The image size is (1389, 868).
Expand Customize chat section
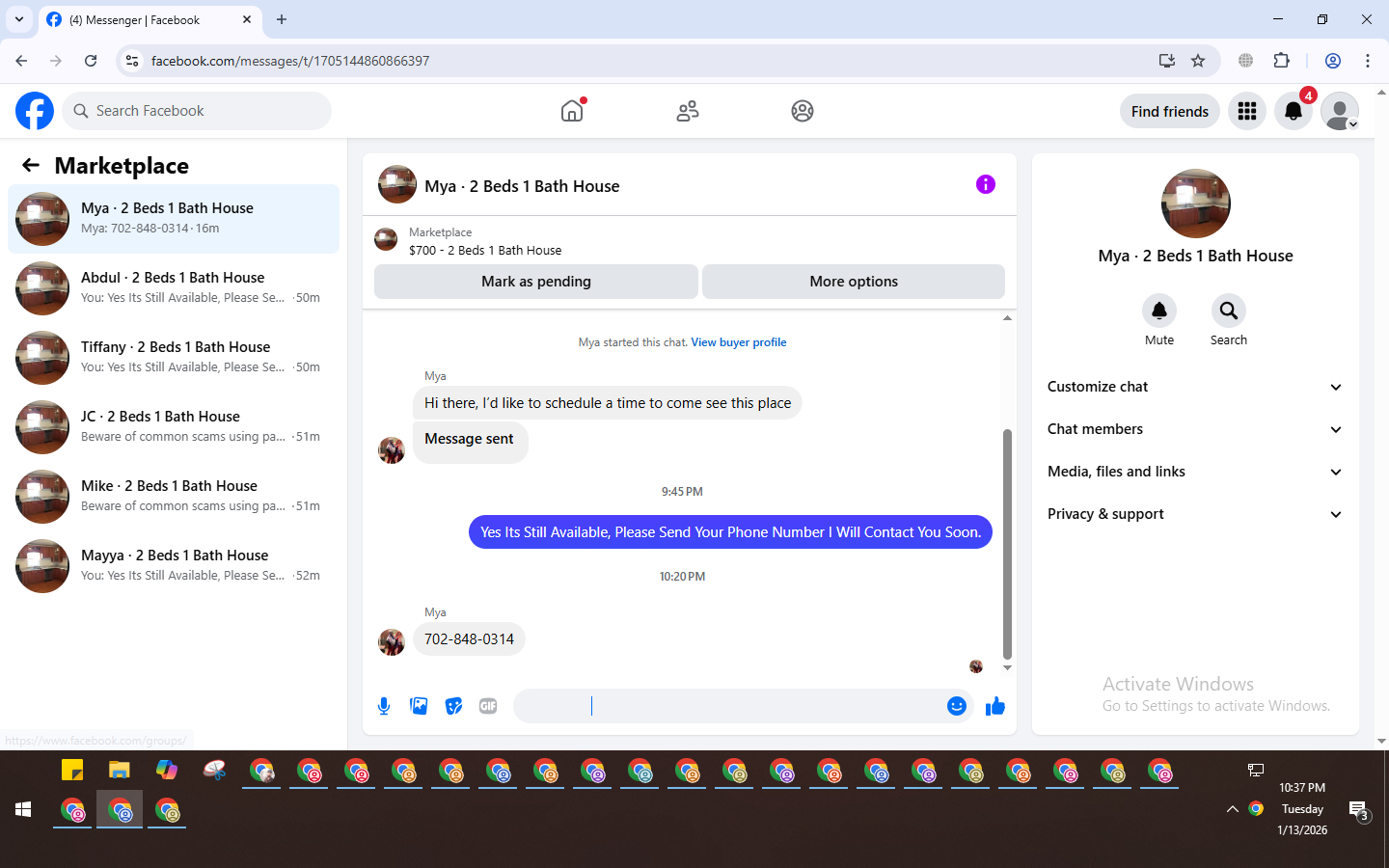[x=1195, y=387]
